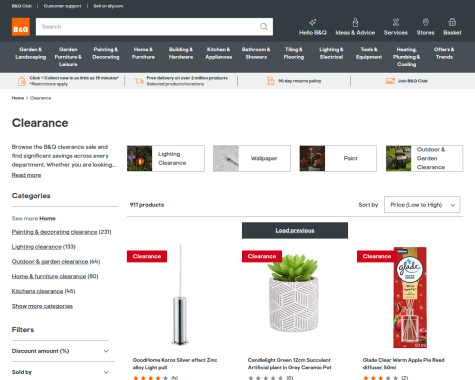Image resolution: width=475 pixels, height=380 pixels.
Task: Open Glade Clear Warm Apple Pie title
Action: tap(403, 364)
